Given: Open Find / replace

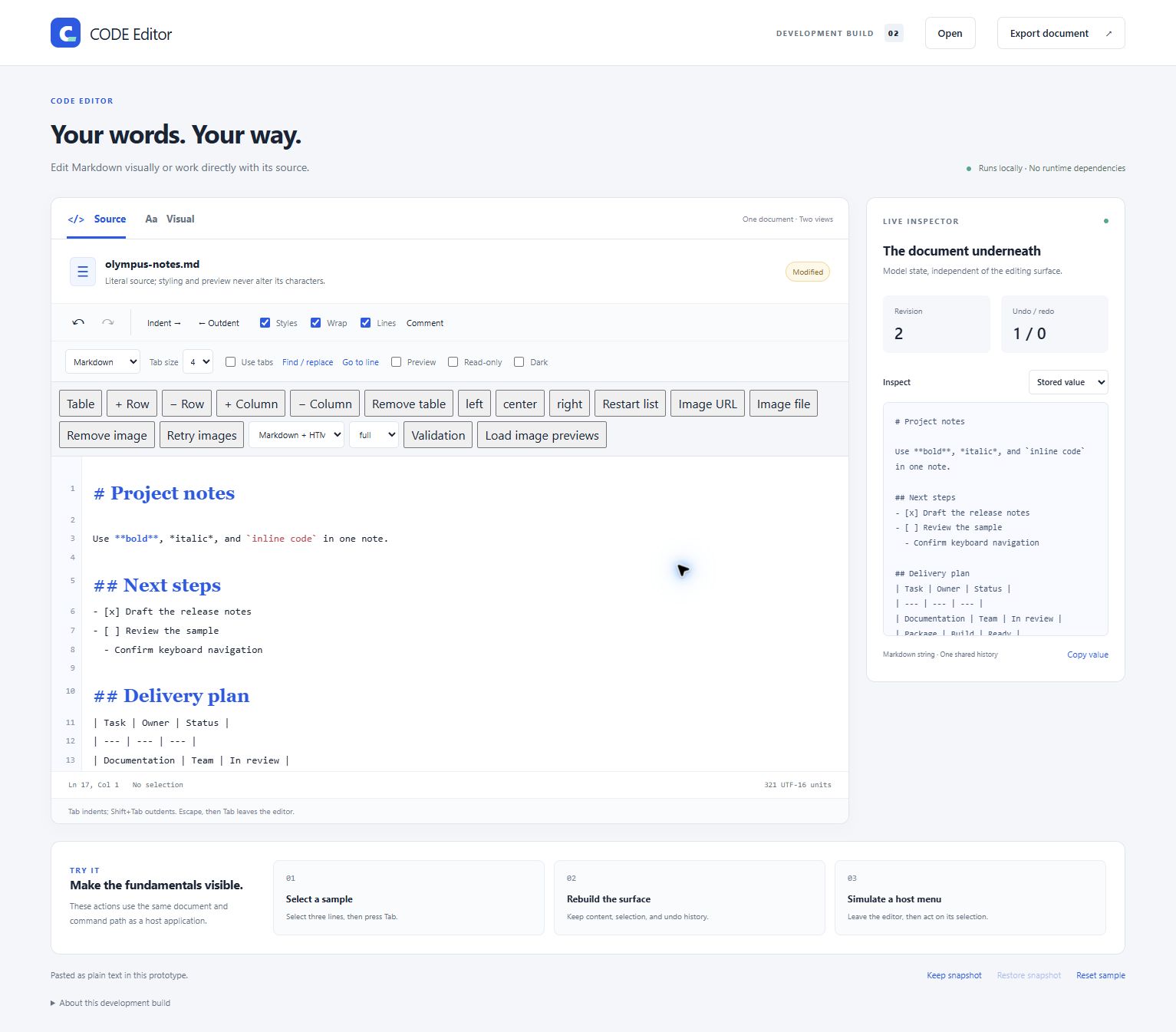Looking at the screenshot, I should [308, 362].
